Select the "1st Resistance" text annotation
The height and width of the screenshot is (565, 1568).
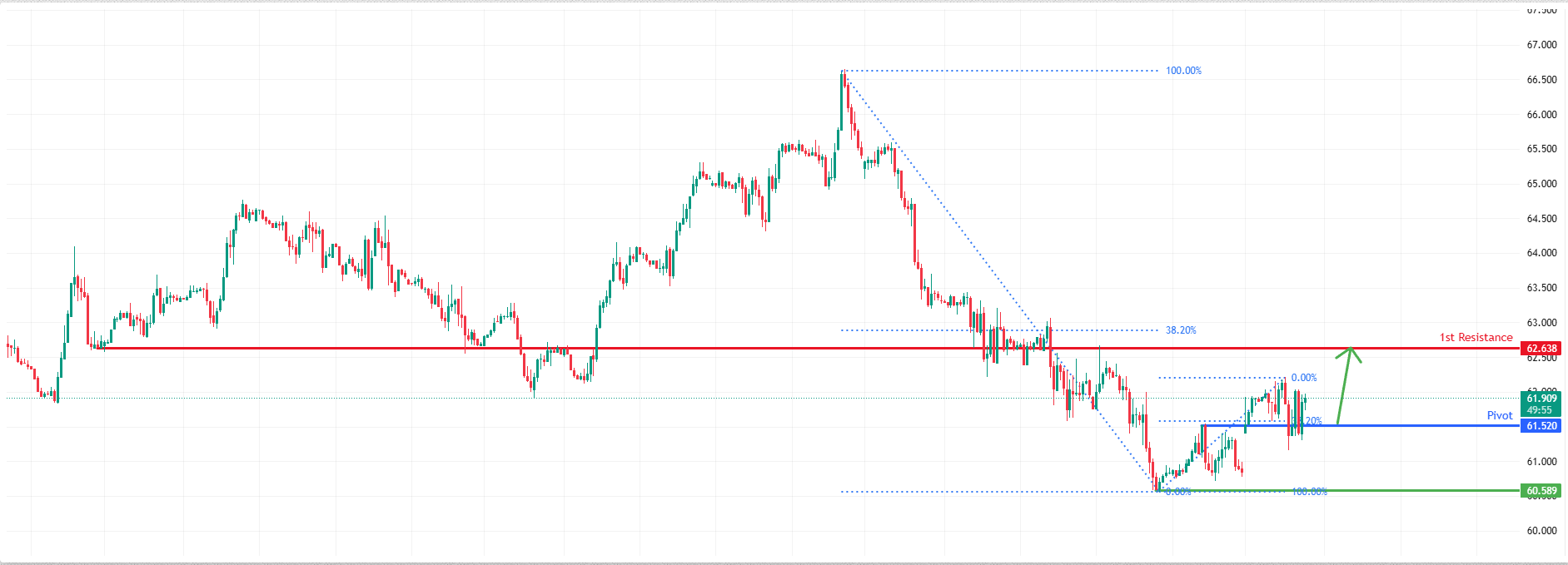1476,337
